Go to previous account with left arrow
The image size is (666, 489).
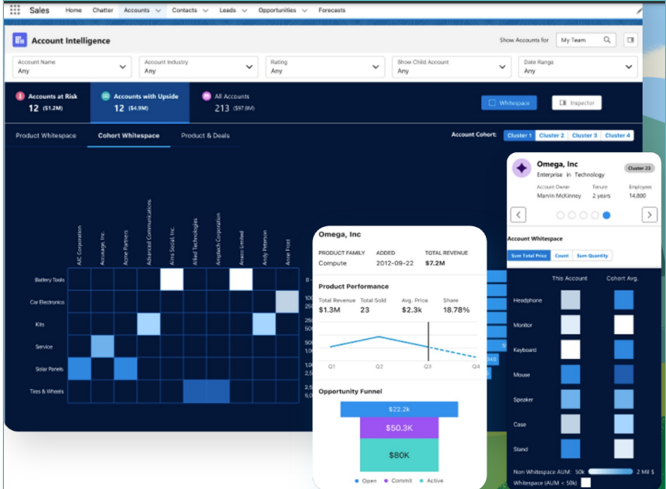[518, 214]
